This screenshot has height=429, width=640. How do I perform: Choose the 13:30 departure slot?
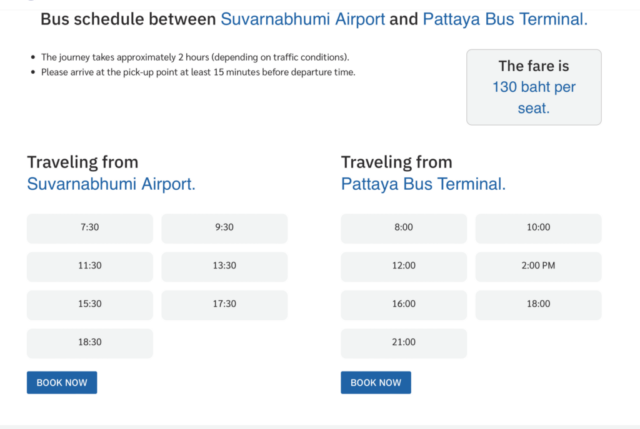pyautogui.click(x=224, y=267)
